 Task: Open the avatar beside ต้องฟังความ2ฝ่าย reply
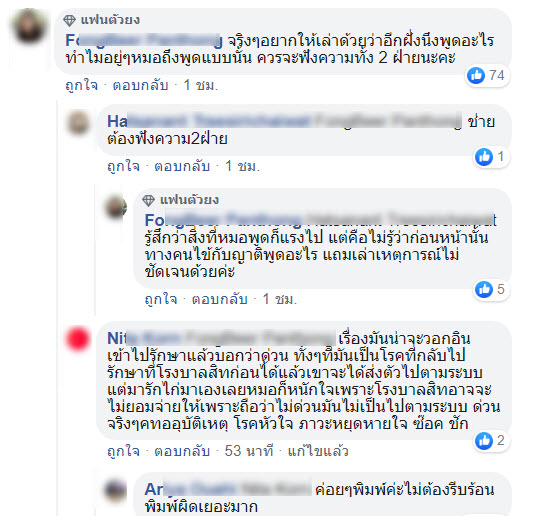pos(78,122)
